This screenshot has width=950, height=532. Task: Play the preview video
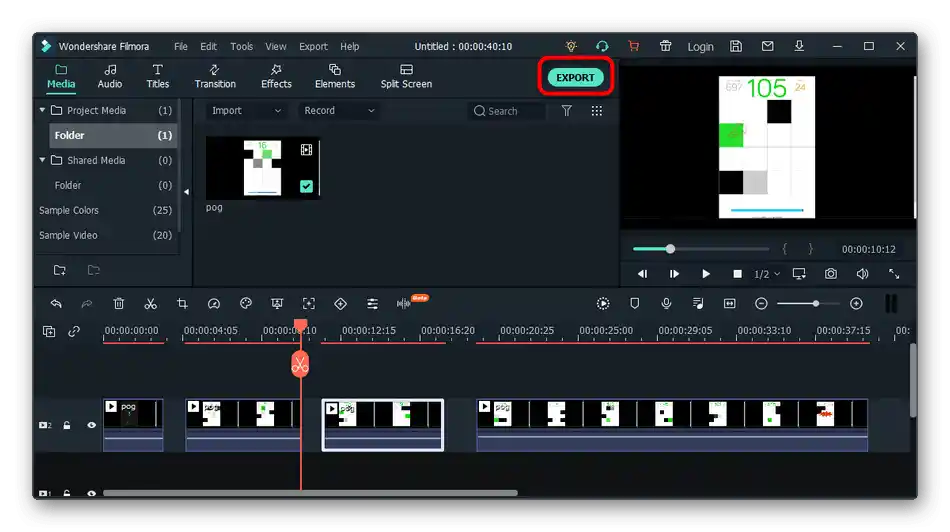click(706, 274)
